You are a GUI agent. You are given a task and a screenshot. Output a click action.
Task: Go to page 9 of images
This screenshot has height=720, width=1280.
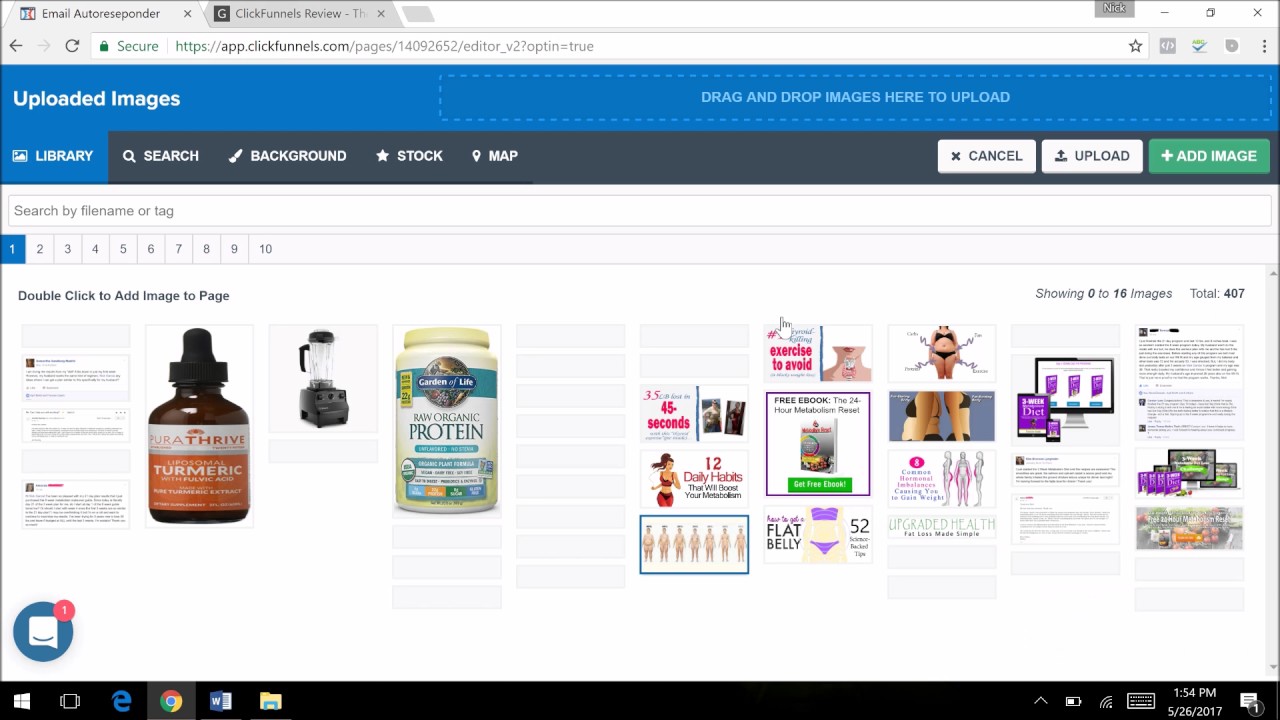(234, 249)
